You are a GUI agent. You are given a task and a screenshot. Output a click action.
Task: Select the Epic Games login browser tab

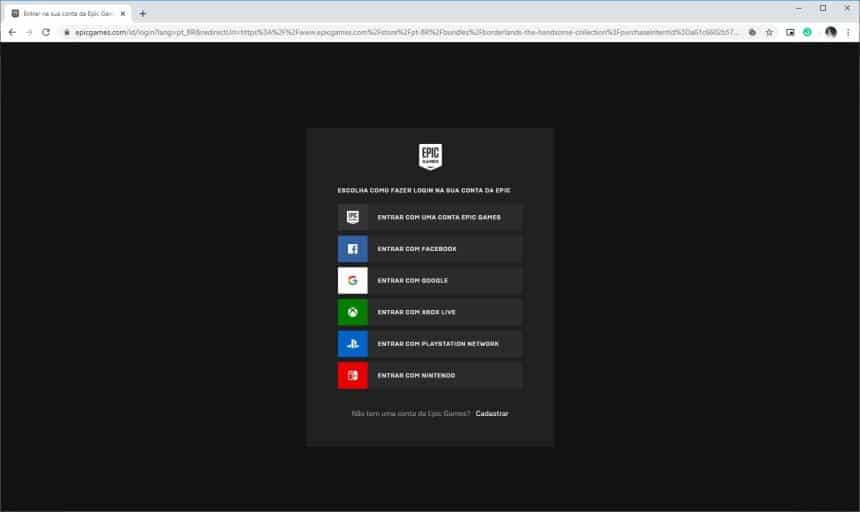click(x=68, y=13)
